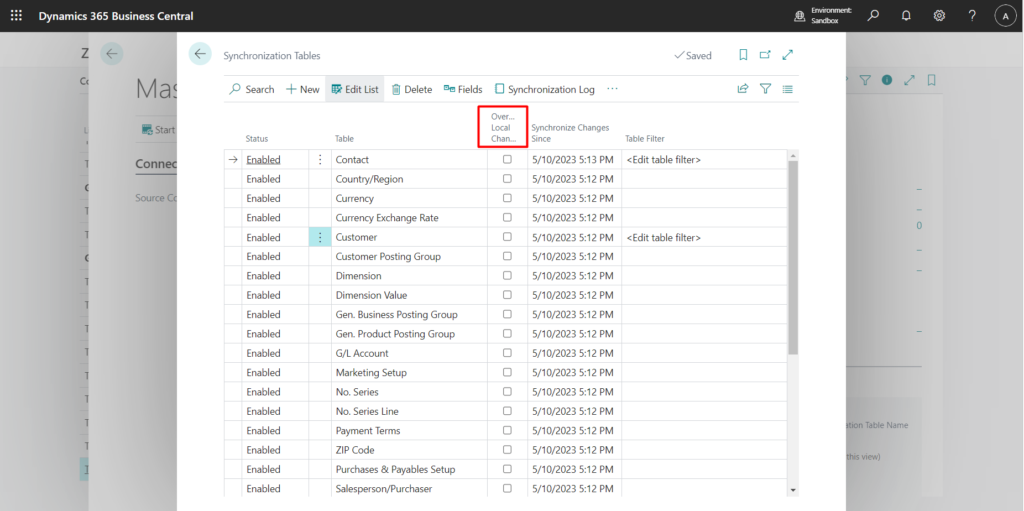This screenshot has width=1024, height=511.
Task: Click expand icon on background page
Action: point(909,80)
